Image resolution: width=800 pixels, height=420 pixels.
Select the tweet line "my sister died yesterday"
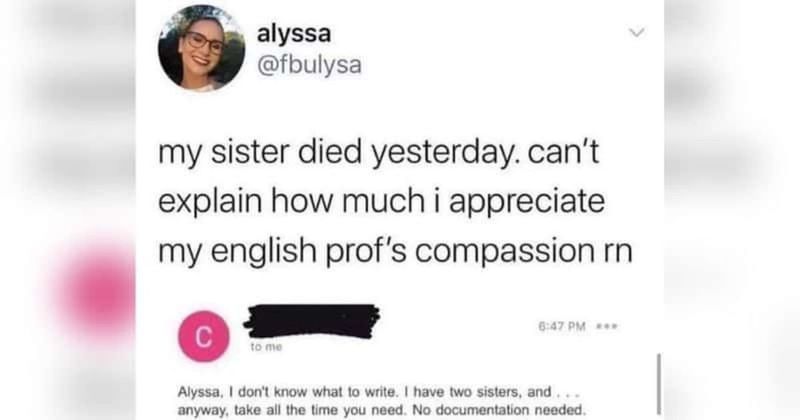point(338,152)
